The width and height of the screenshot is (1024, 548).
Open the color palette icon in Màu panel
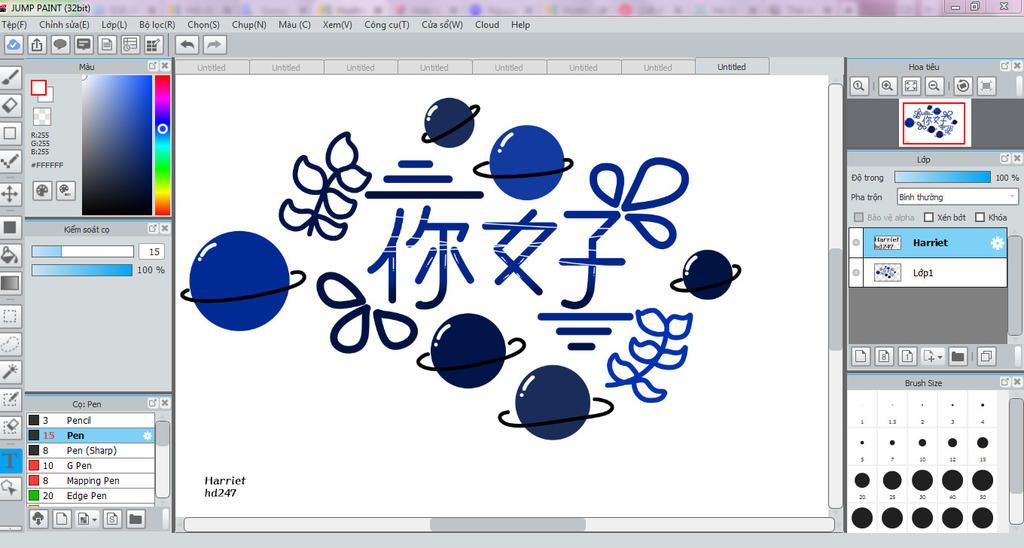point(42,190)
